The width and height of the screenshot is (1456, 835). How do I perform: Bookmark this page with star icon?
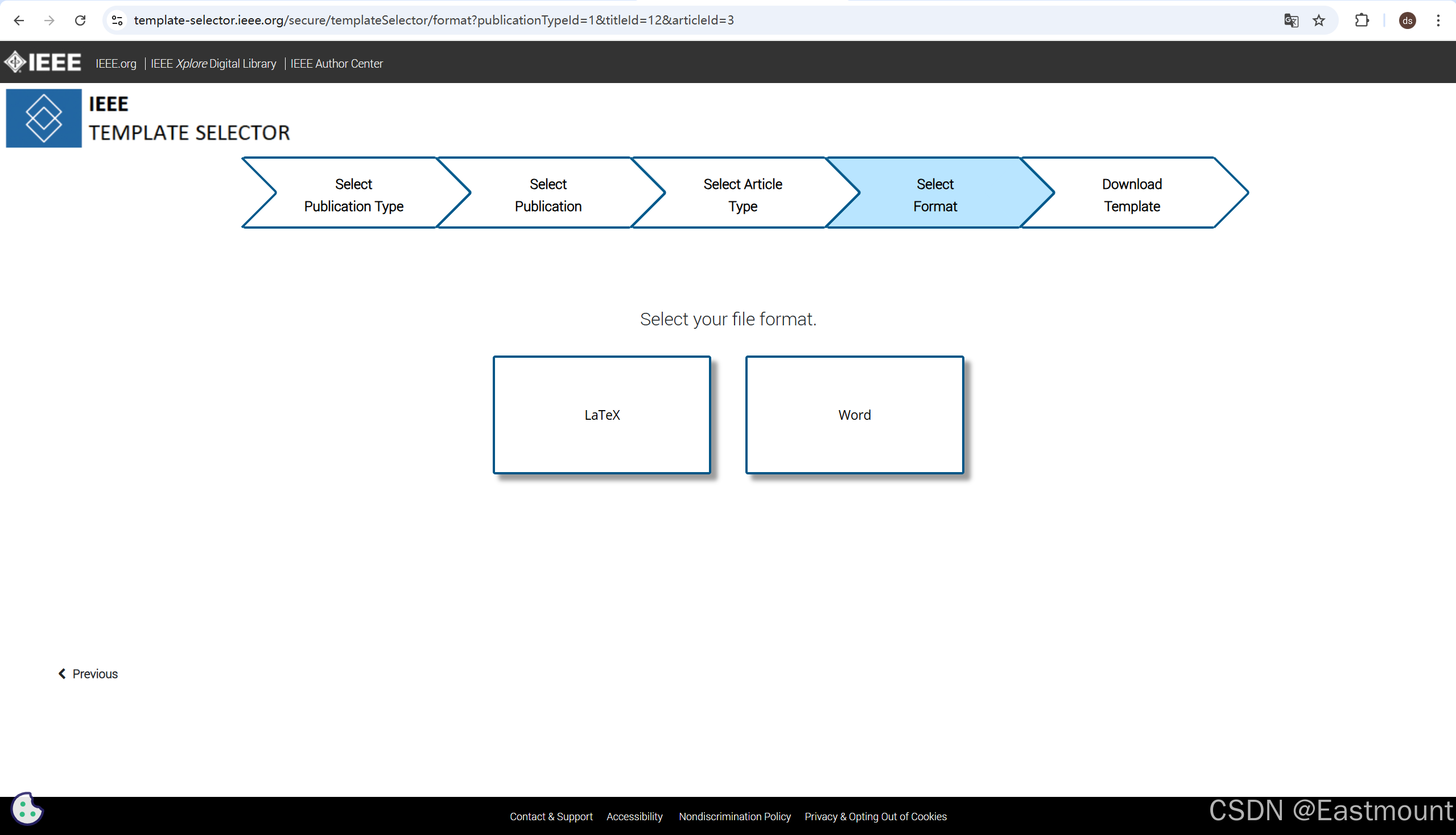[1319, 20]
